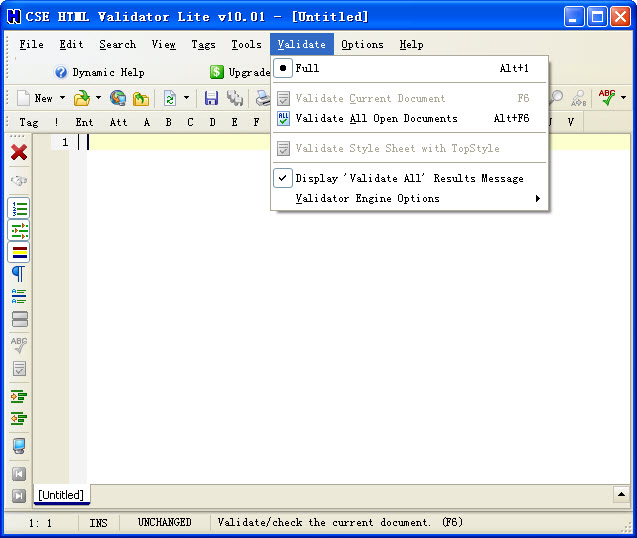Open a file with the folder icon
Image resolution: width=637 pixels, height=538 pixels.
pyautogui.click(x=82, y=98)
